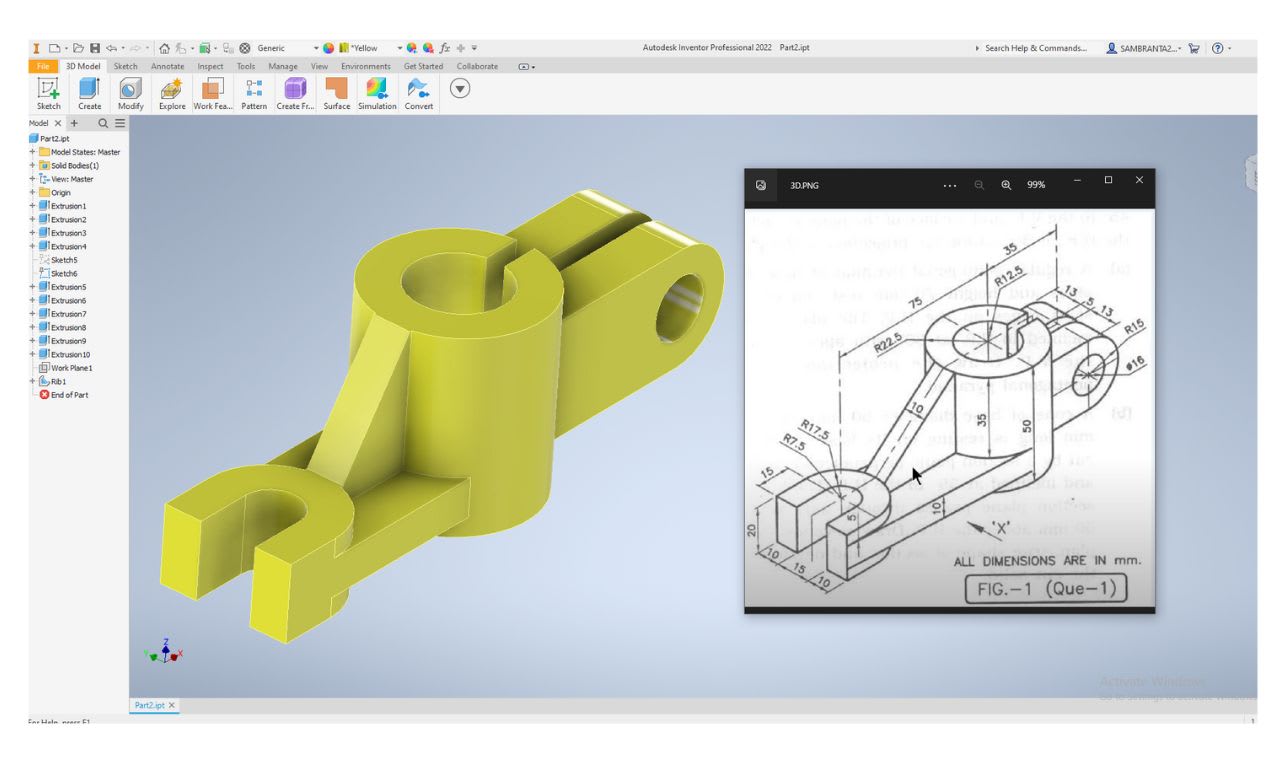Click Search Help & Commands field
Viewport: 1280px width, 769px height.
point(1036,48)
